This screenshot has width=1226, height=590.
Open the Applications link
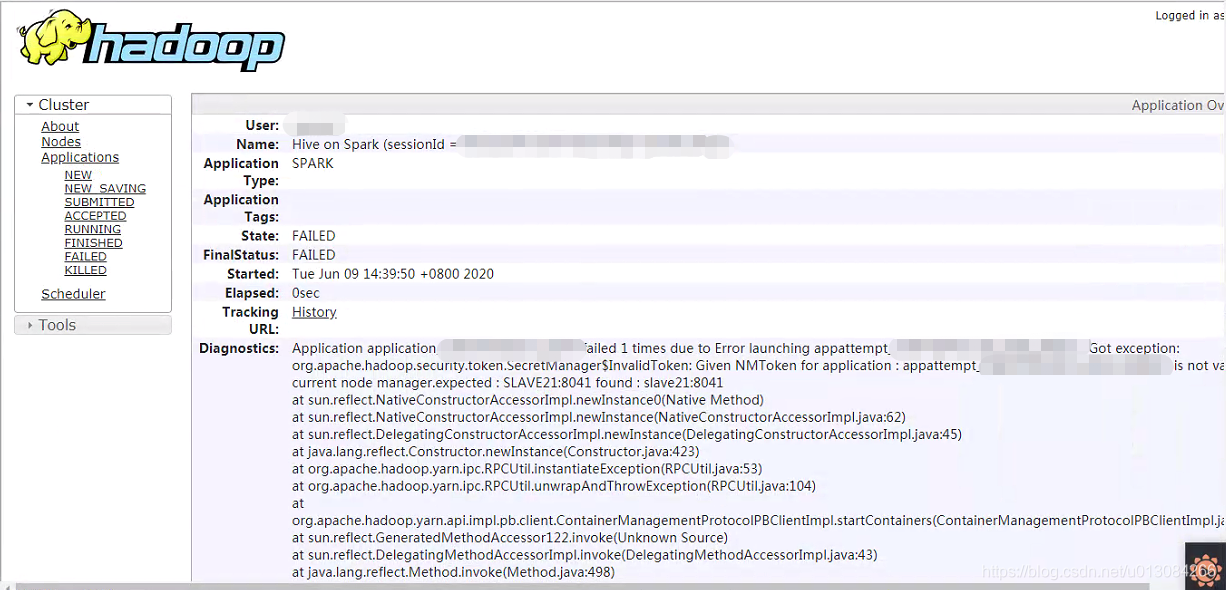[80, 157]
